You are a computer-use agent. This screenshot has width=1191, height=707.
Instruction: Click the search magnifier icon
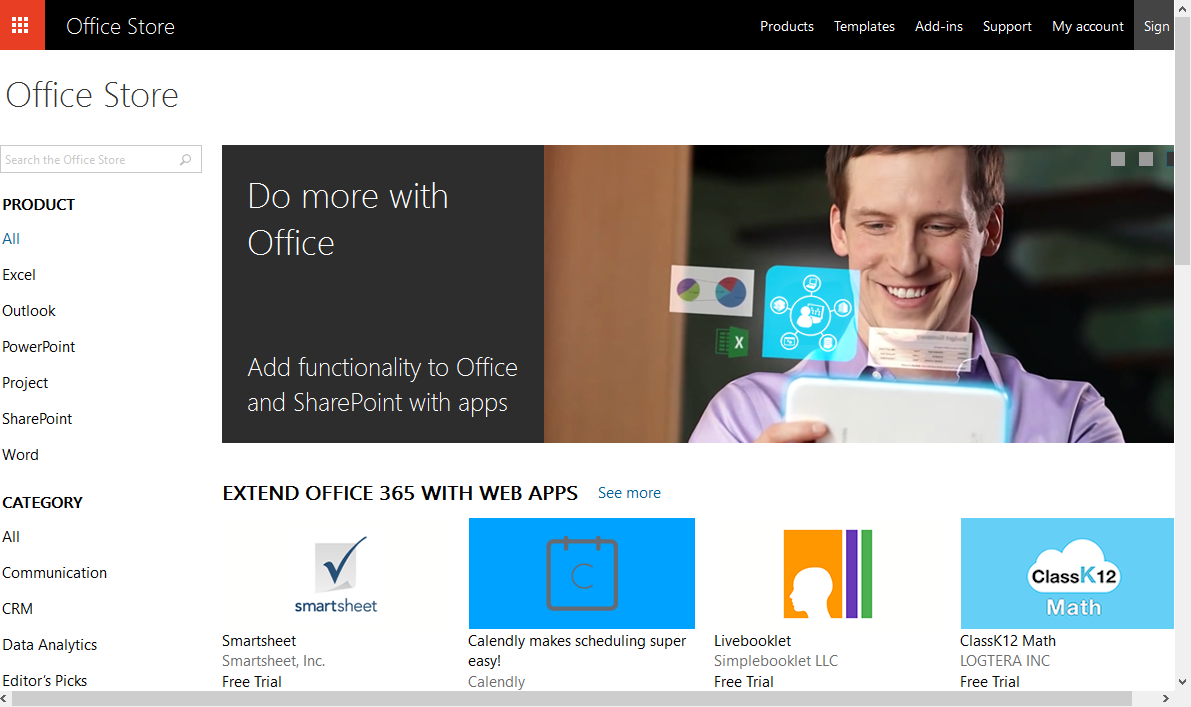point(185,159)
